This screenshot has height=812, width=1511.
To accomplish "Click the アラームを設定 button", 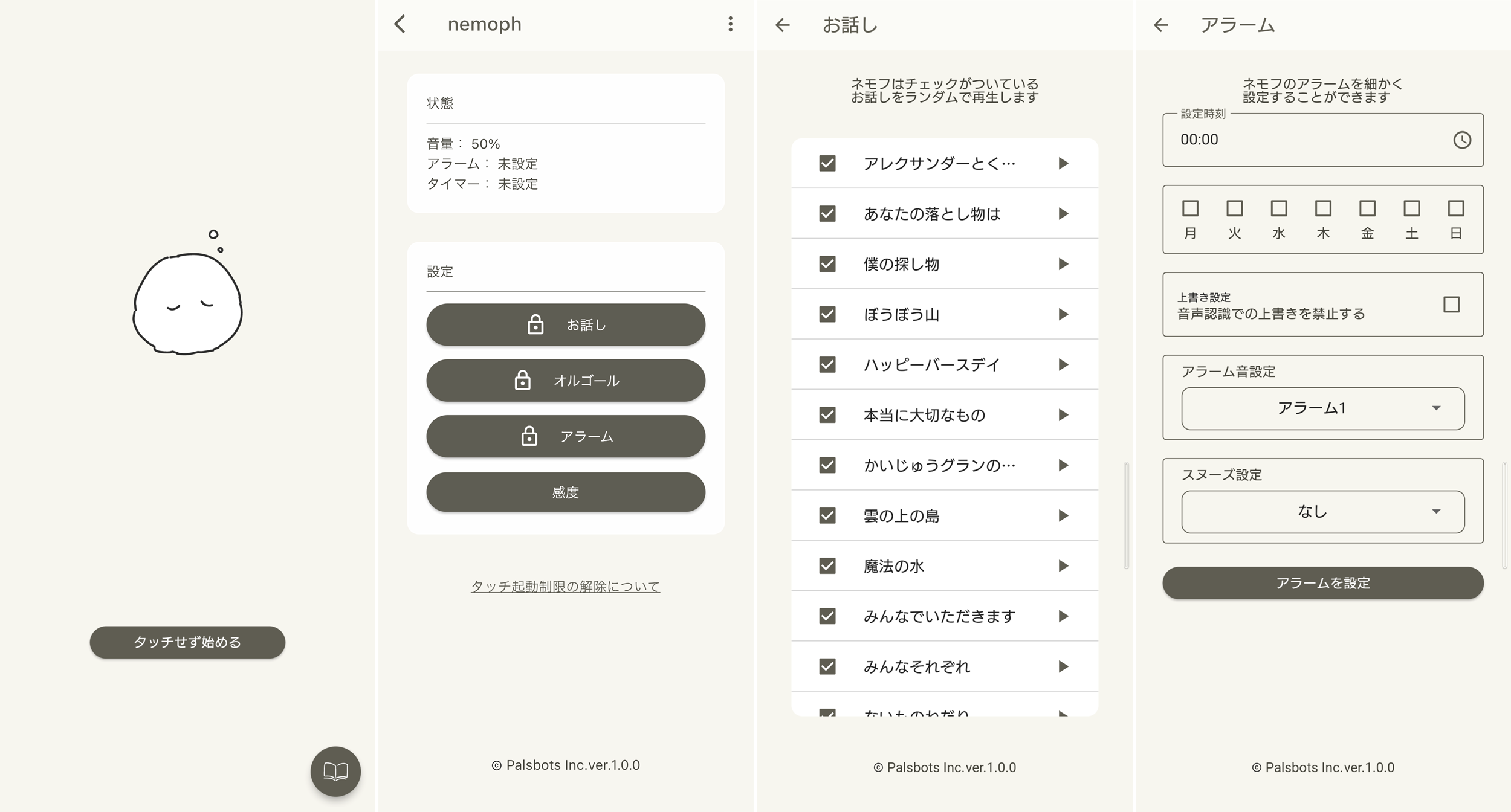I will click(x=1322, y=583).
